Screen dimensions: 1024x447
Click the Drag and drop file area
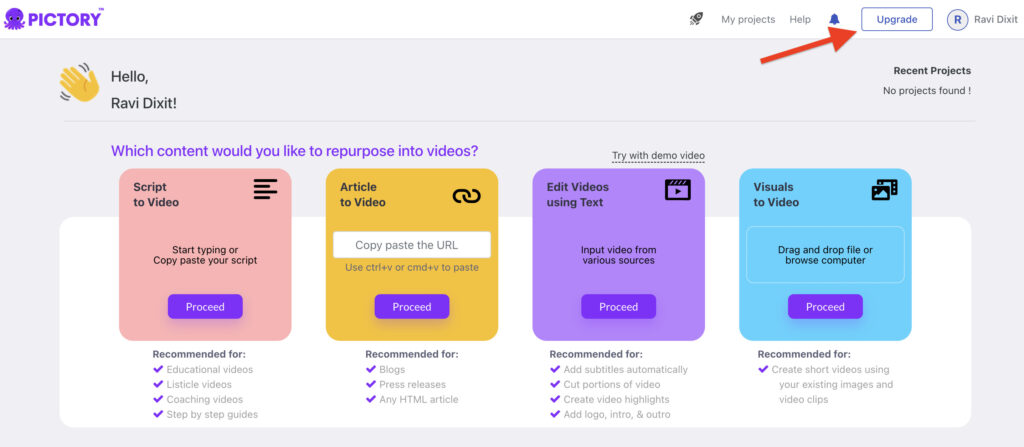(825, 255)
